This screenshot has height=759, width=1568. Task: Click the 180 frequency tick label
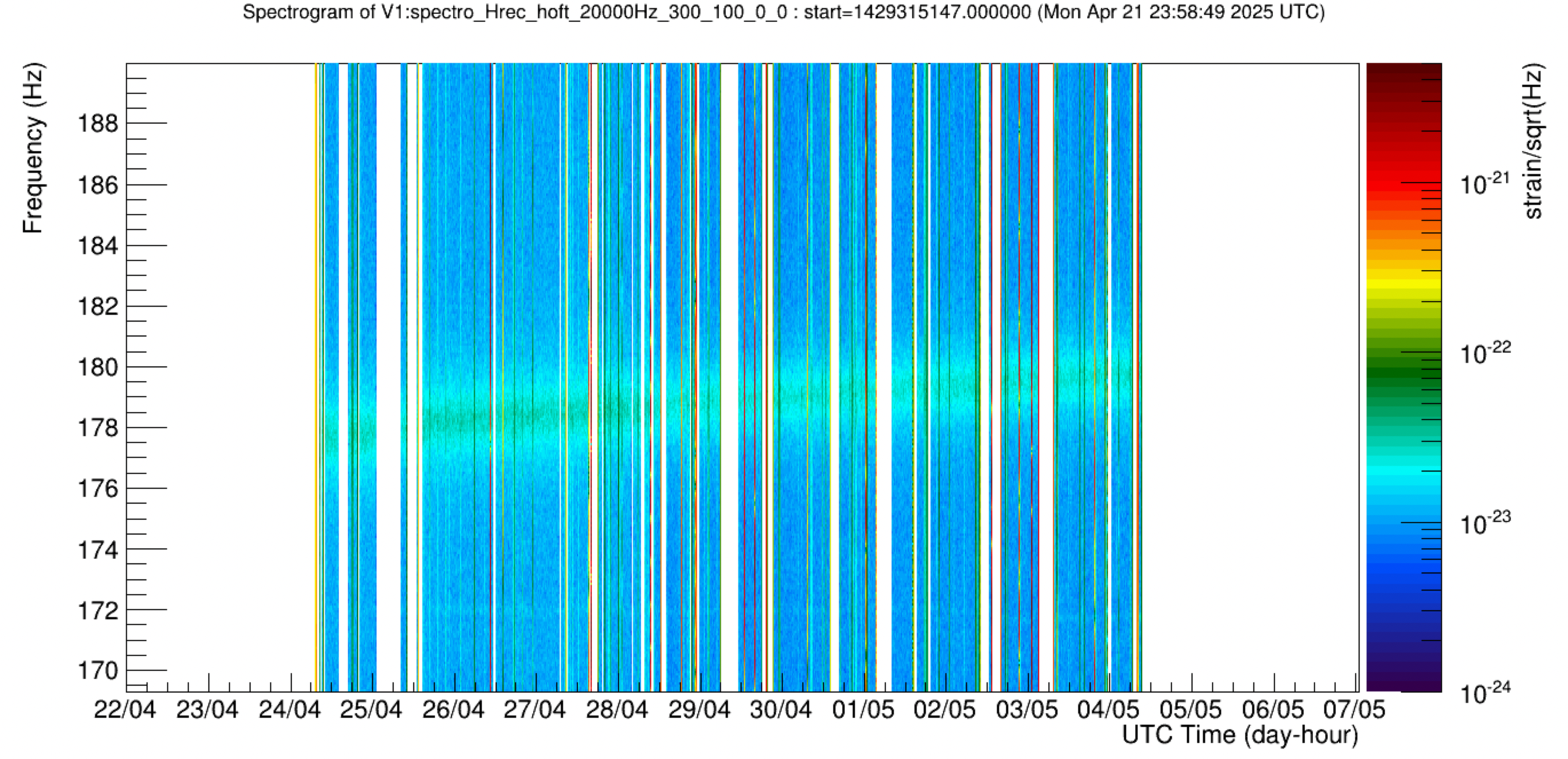pyautogui.click(x=97, y=367)
